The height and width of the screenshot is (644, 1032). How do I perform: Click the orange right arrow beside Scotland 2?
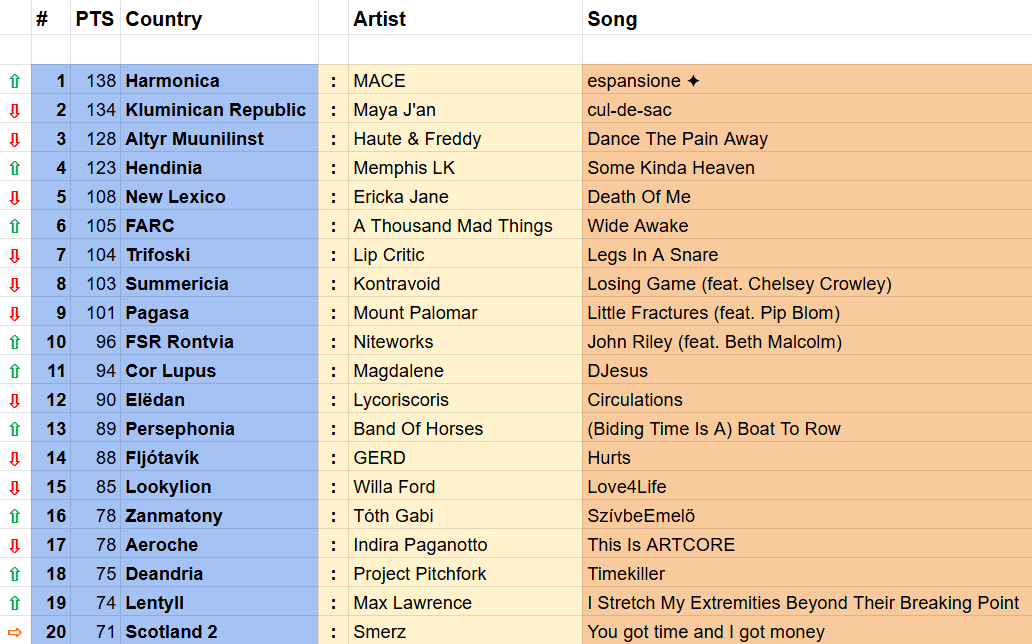coord(14,632)
